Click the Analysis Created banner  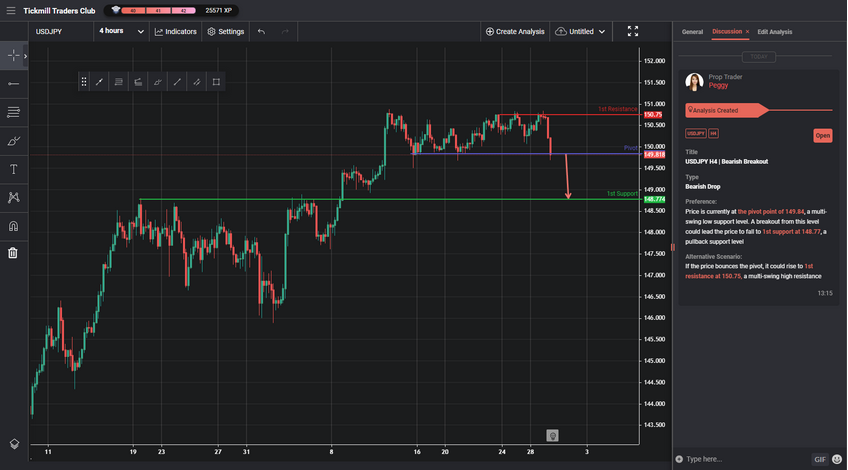point(726,110)
